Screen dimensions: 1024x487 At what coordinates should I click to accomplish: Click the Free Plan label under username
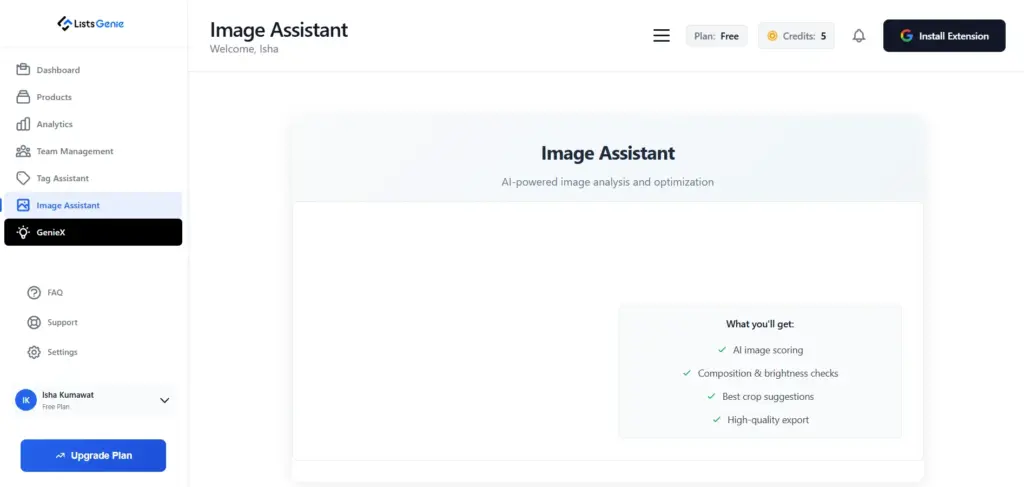click(56, 407)
